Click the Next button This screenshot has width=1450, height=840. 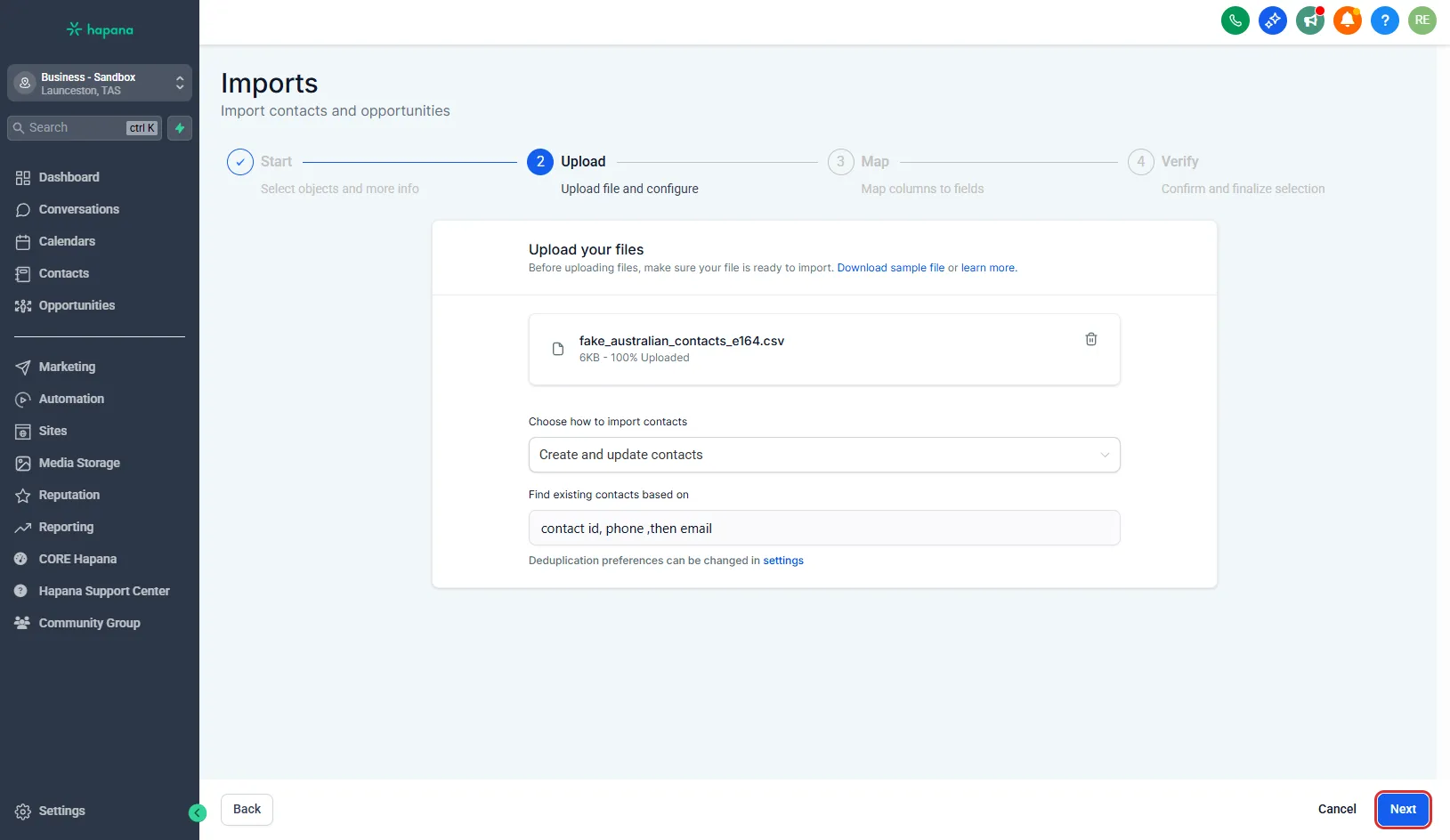(1403, 810)
